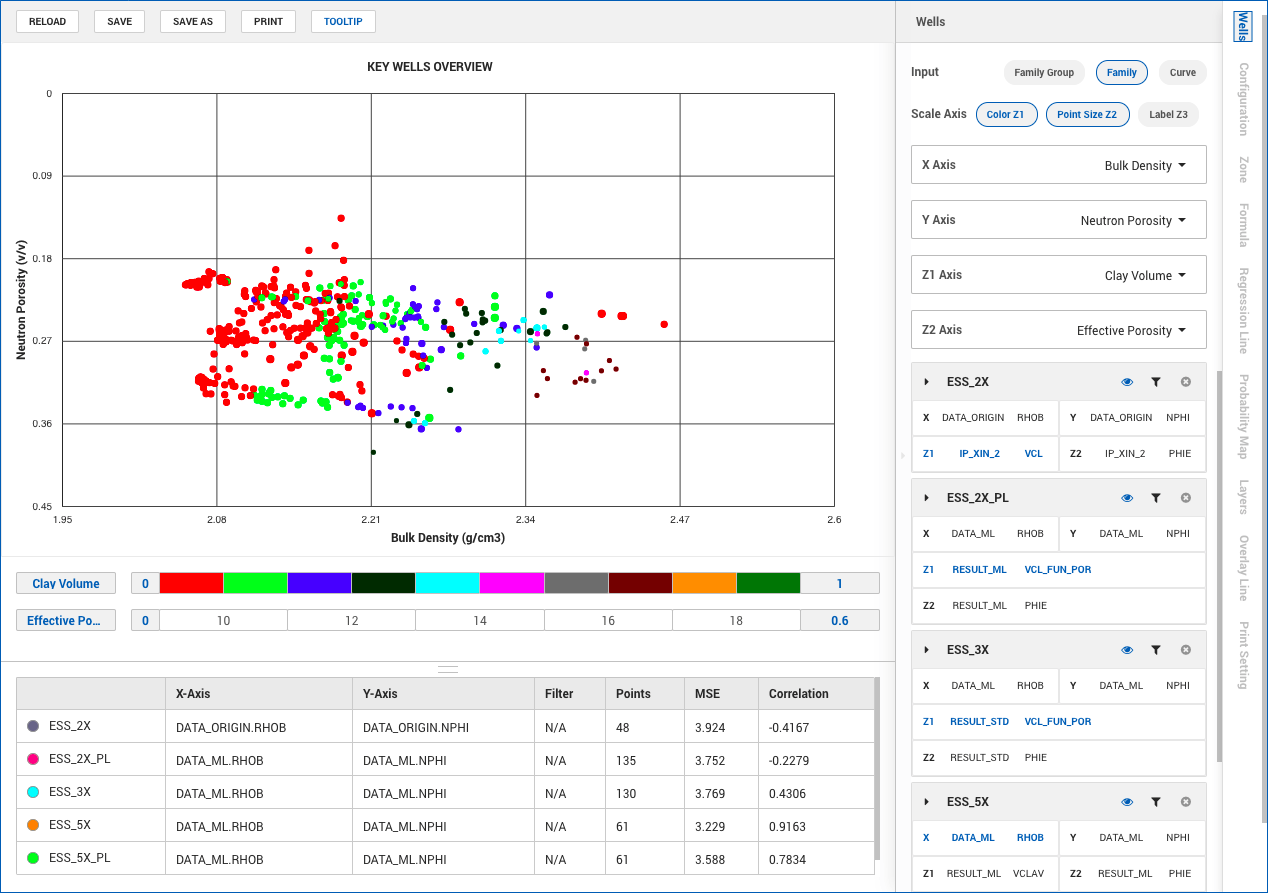Image resolution: width=1268 pixels, height=893 pixels.
Task: Click the Clay Volume legend button
Action: pos(66,584)
